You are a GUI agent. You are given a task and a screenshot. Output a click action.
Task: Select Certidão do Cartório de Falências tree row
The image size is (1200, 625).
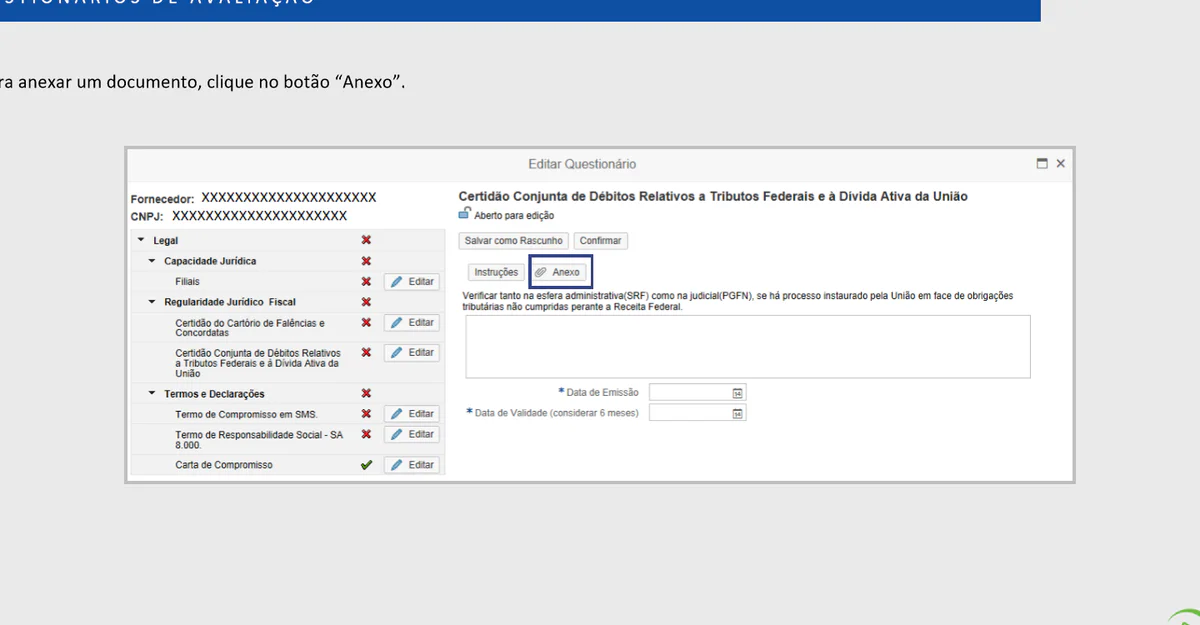click(250, 328)
